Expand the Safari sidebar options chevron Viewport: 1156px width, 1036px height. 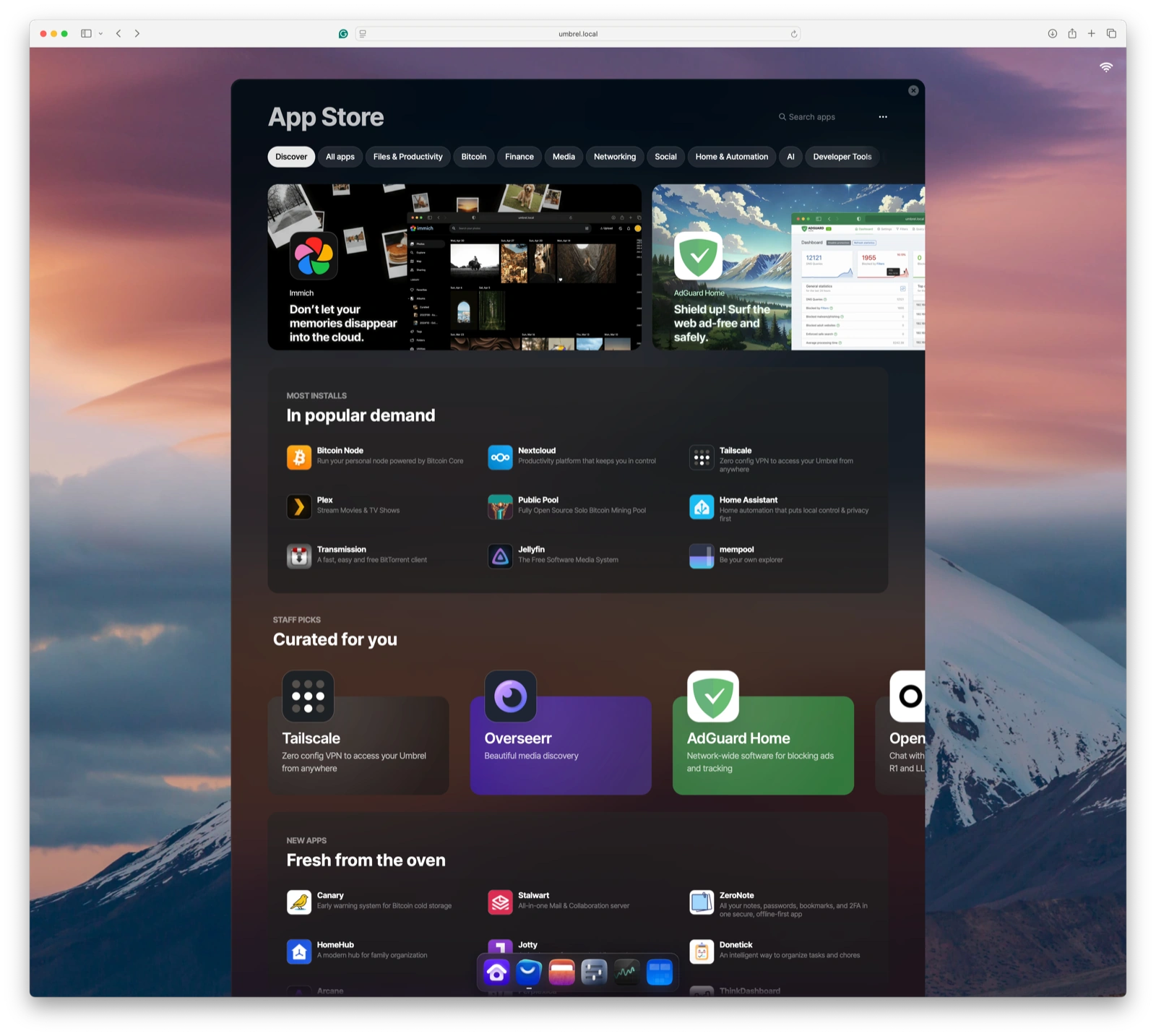tap(100, 34)
